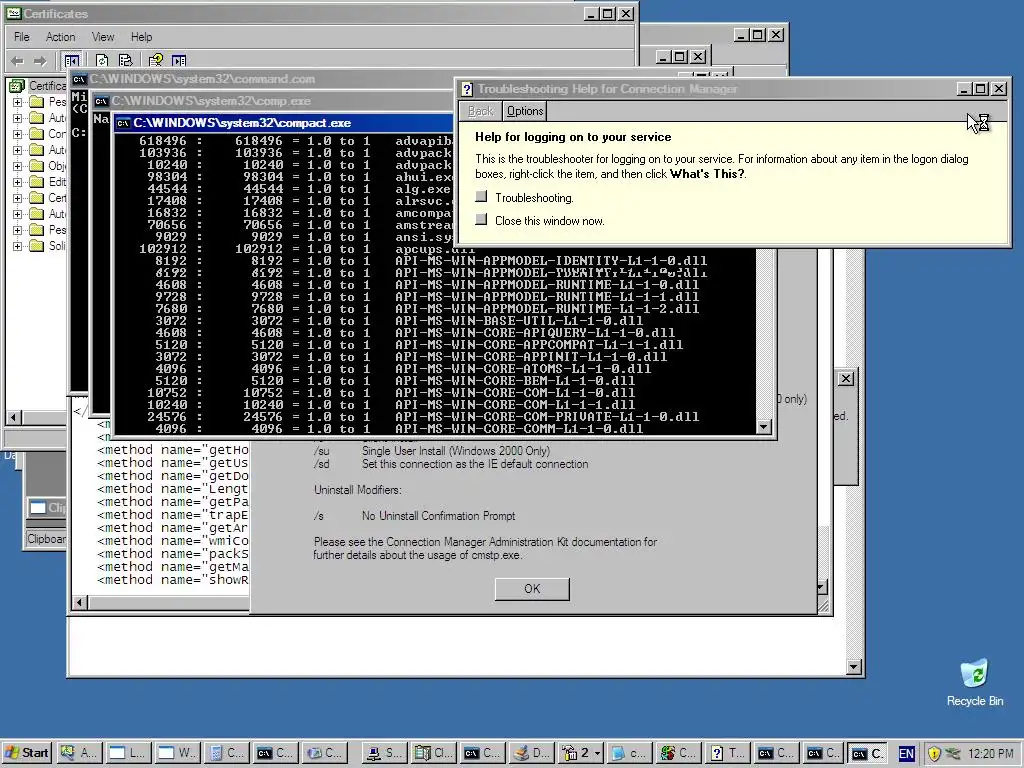
Task: Open calculator-icon taskbar item C...
Action: click(226, 753)
